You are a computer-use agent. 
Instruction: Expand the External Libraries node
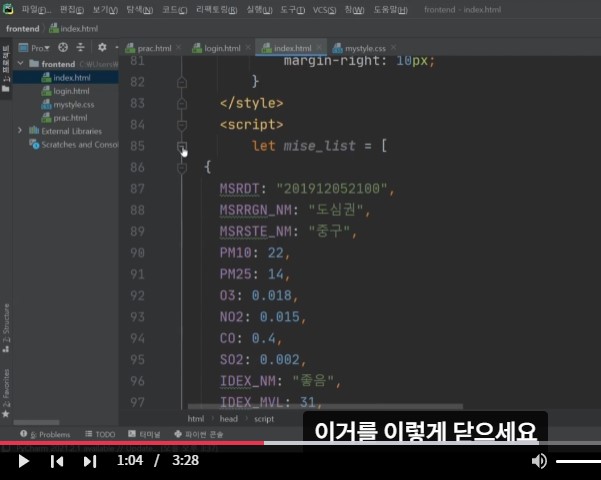(20, 131)
